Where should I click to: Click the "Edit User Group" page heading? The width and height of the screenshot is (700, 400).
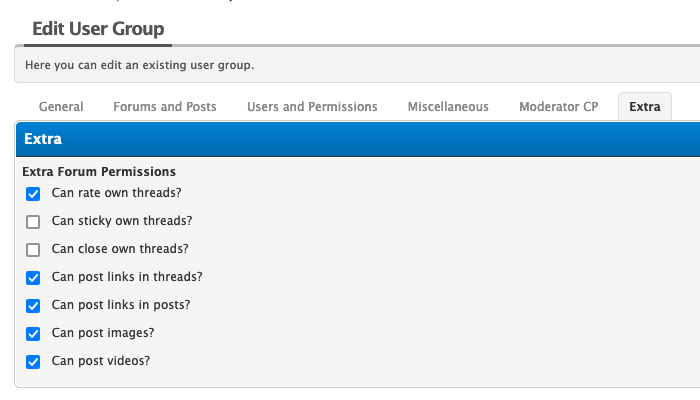(x=98, y=28)
